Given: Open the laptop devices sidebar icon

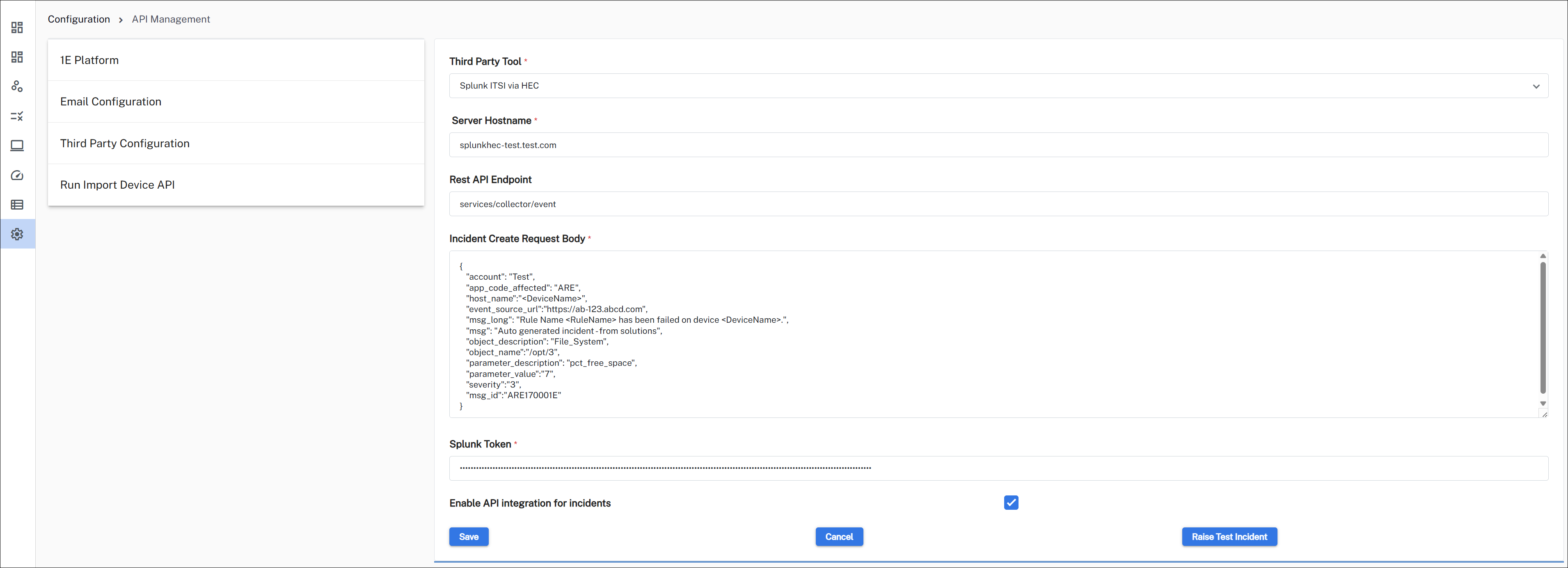Looking at the screenshot, I should point(17,145).
